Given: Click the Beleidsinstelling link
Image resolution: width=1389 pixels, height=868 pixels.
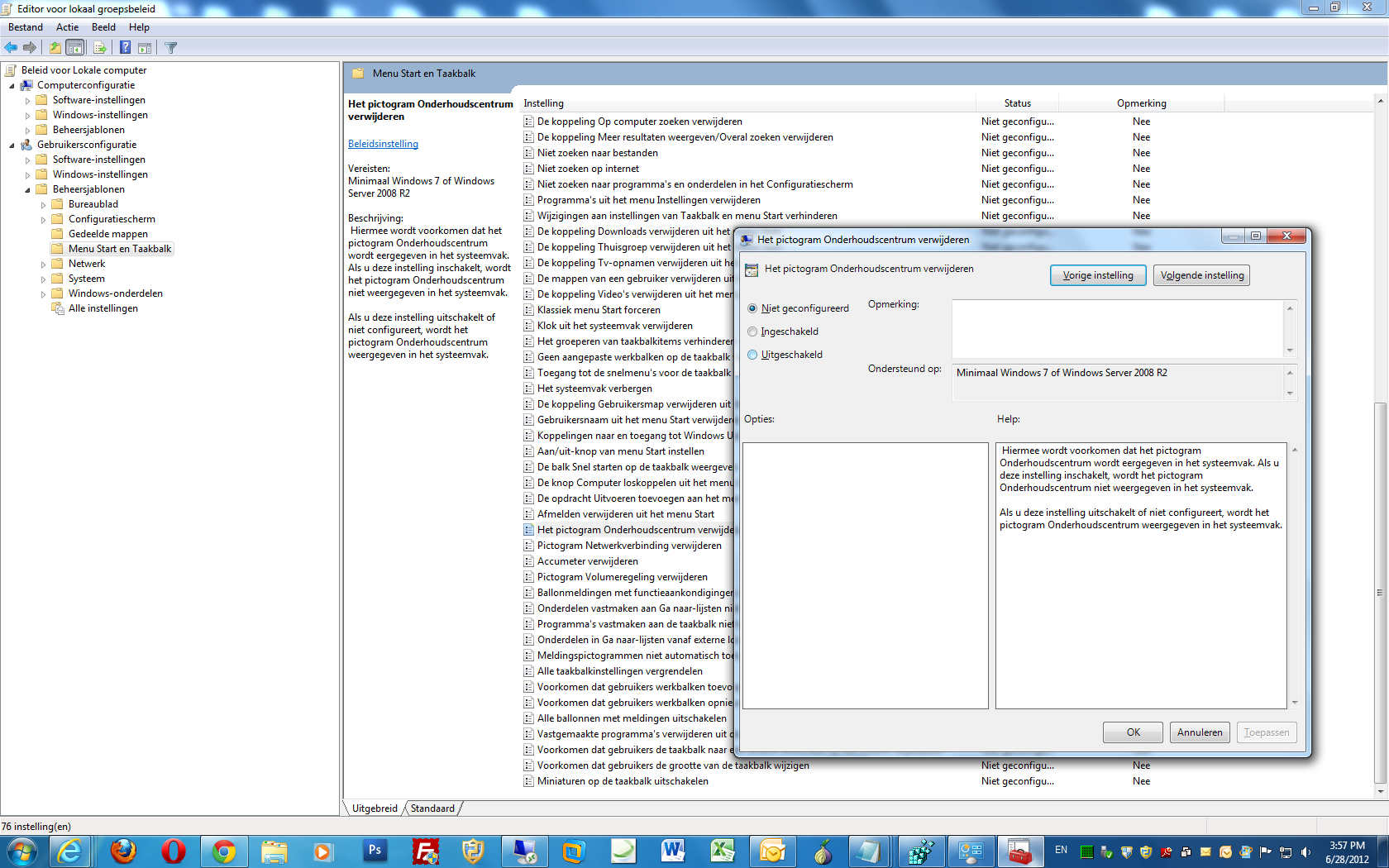Looking at the screenshot, I should click(x=383, y=143).
